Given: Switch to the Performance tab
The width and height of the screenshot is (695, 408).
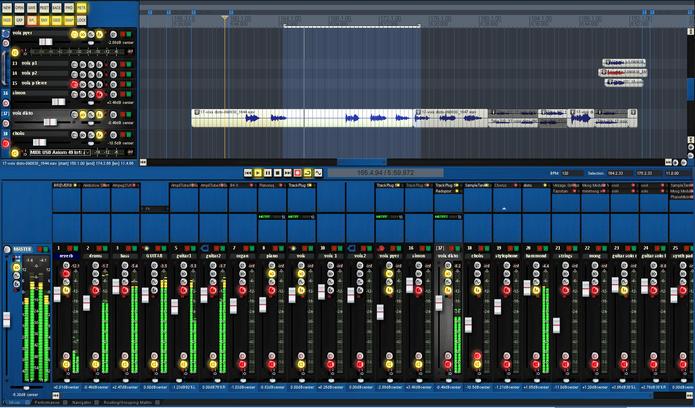Looking at the screenshot, I should pos(46,400).
